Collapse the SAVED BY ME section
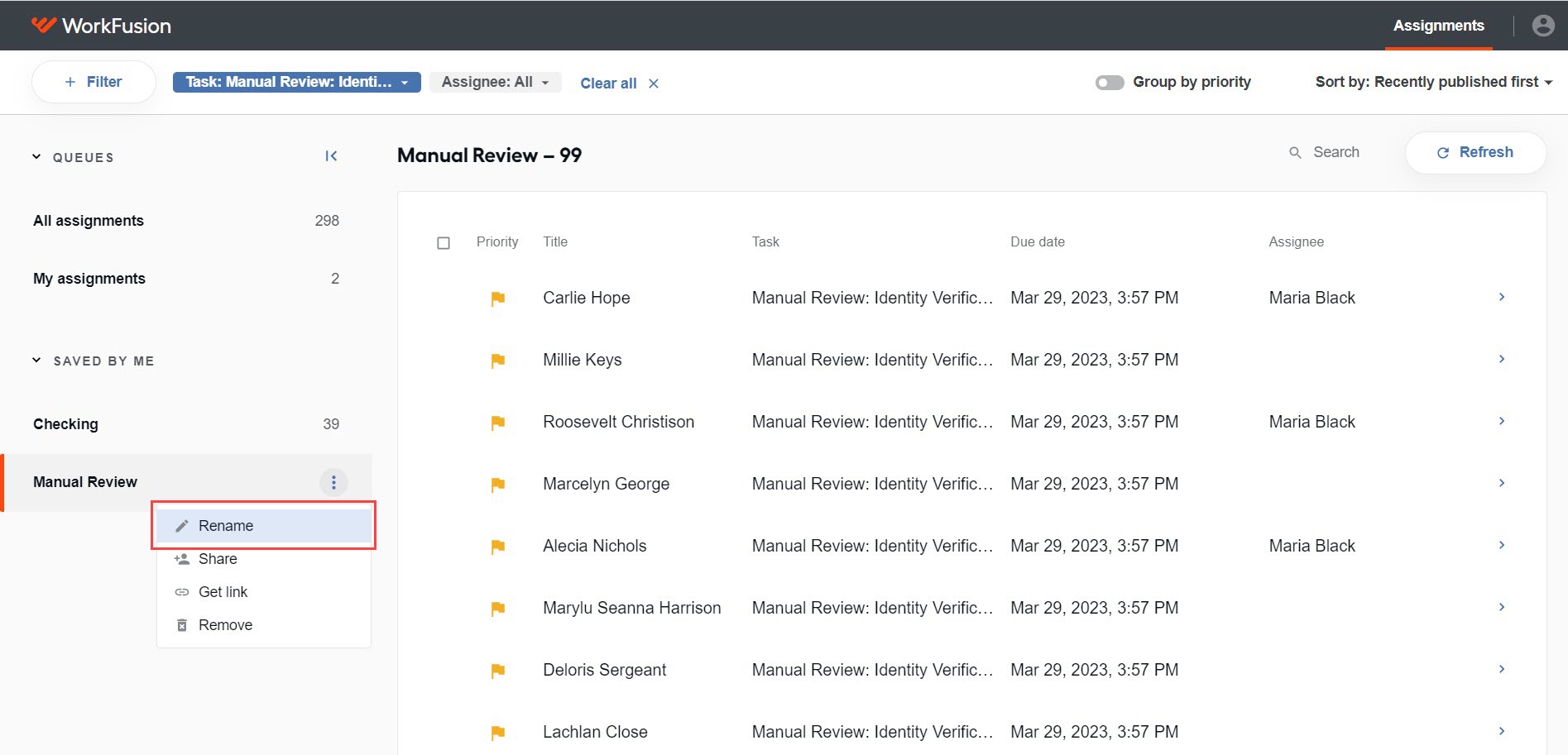This screenshot has height=755, width=1568. click(x=36, y=360)
